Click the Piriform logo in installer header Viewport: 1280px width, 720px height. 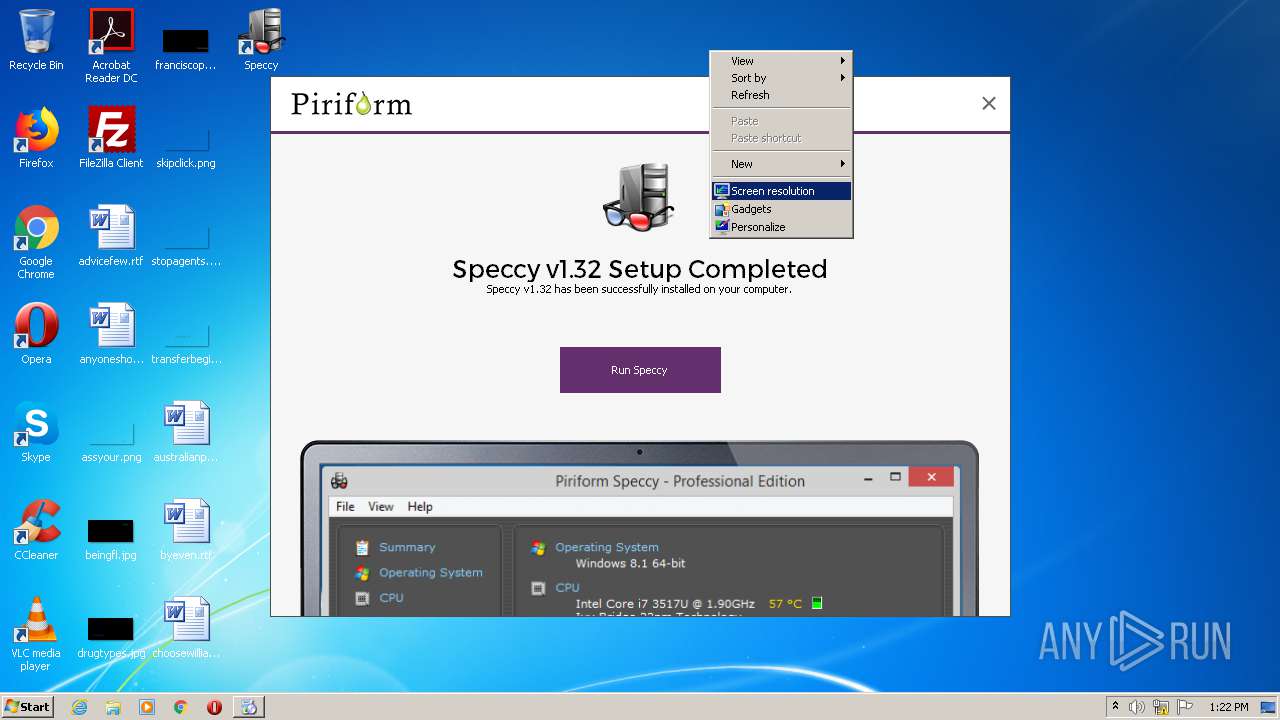pyautogui.click(x=351, y=104)
